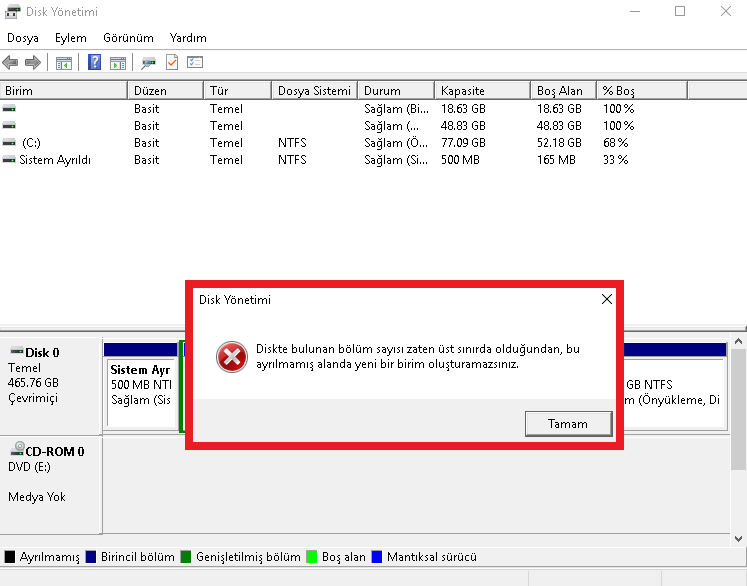
Task: Click the bright green Boş alan swatch
Action: pos(312,556)
